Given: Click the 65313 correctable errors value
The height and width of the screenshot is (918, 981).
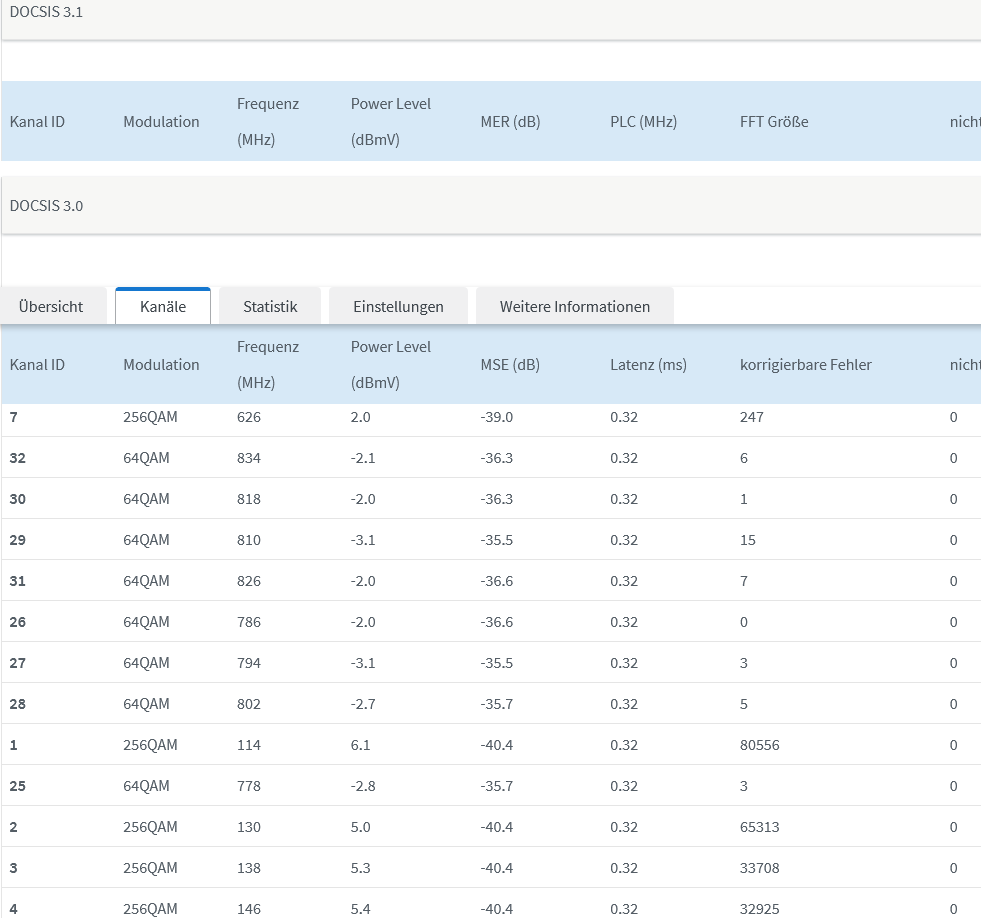Looking at the screenshot, I should (759, 827).
